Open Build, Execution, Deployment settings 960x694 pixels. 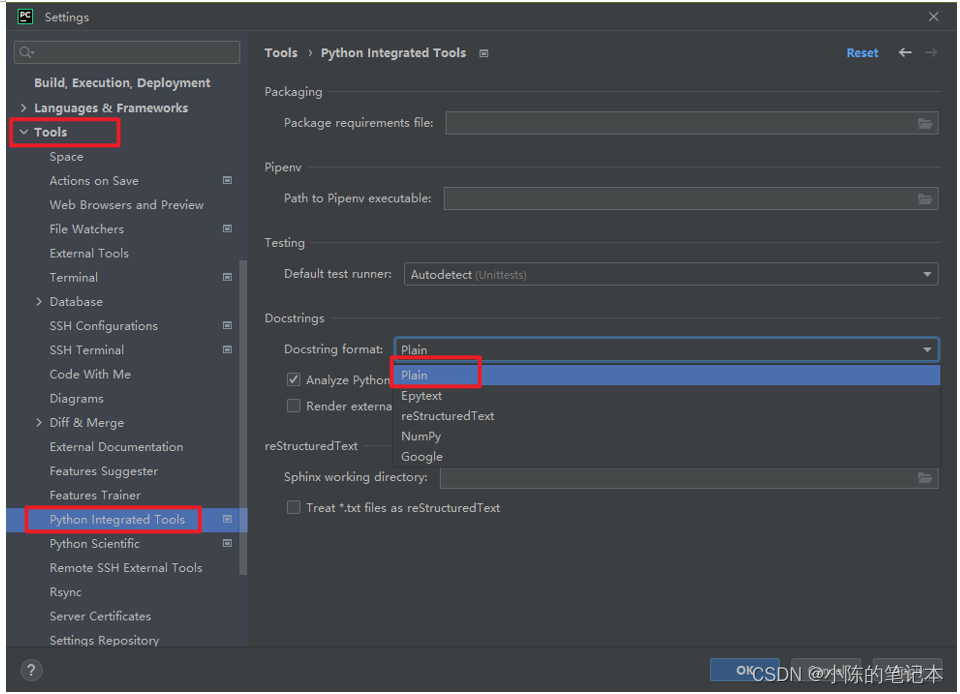tap(122, 83)
